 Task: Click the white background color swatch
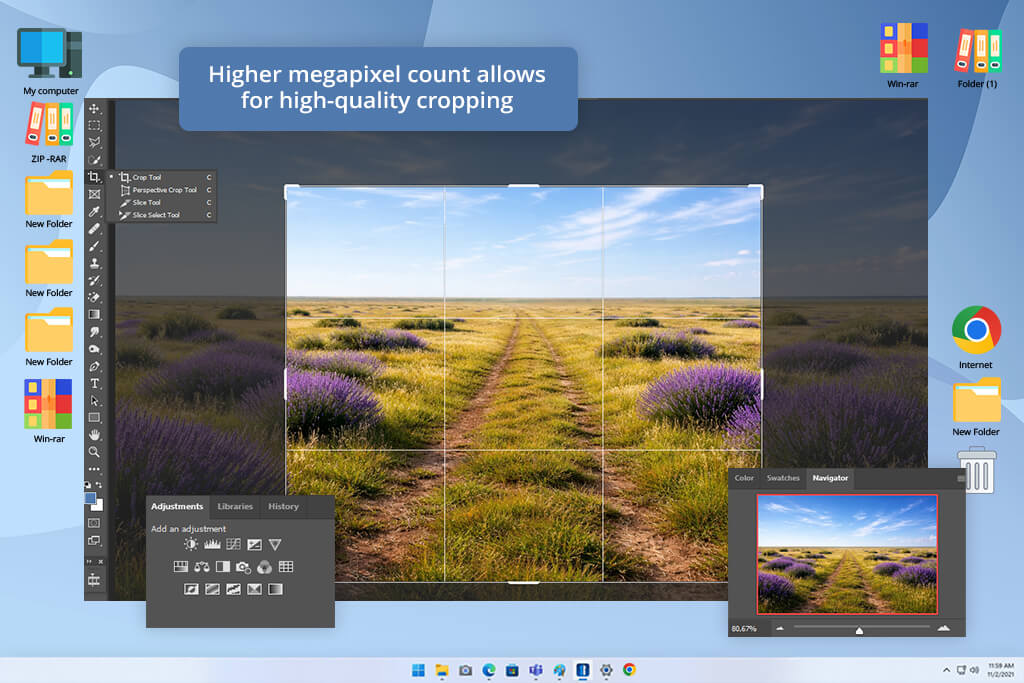[x=99, y=506]
